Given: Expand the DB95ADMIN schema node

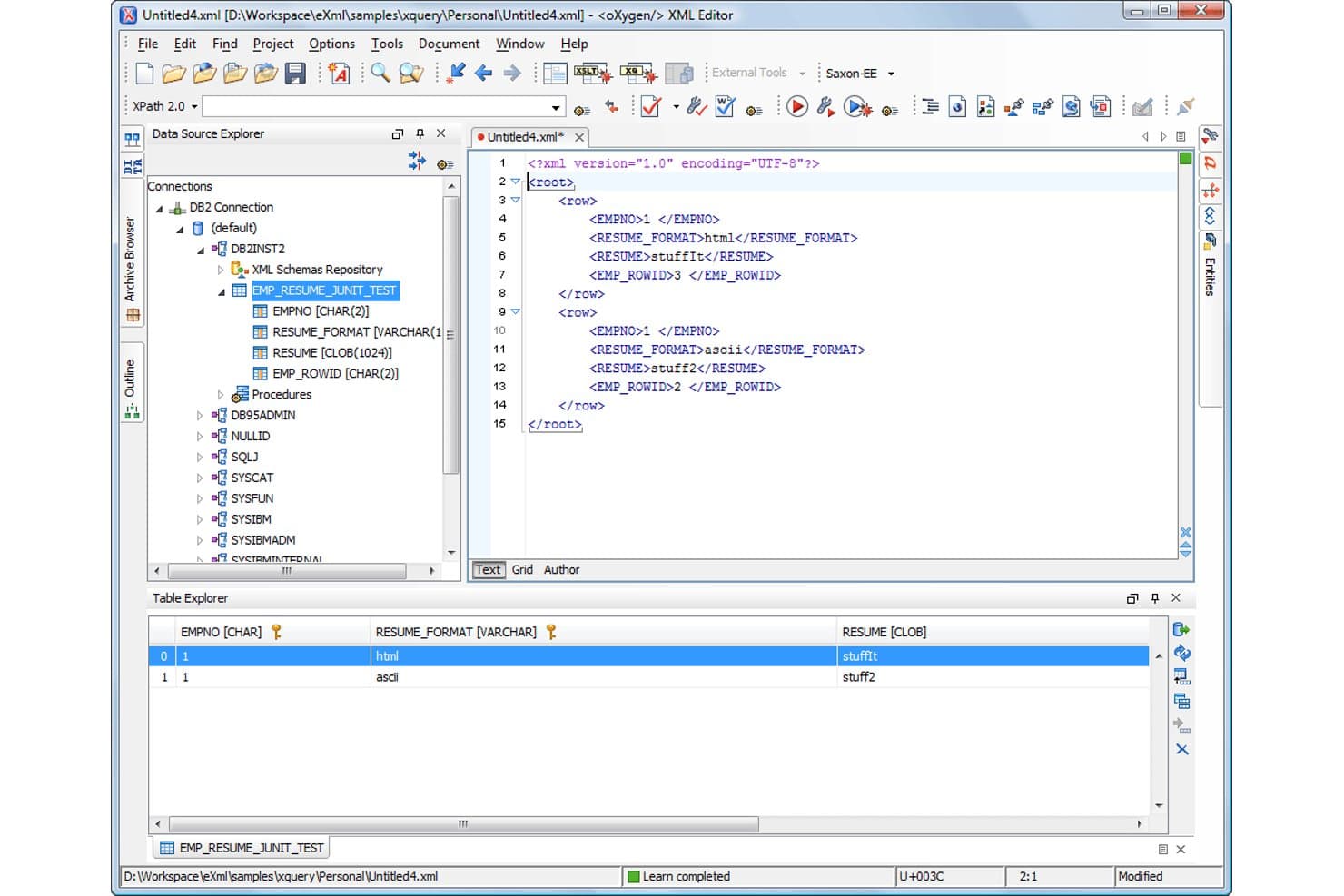Looking at the screenshot, I should pyautogui.click(x=200, y=416).
